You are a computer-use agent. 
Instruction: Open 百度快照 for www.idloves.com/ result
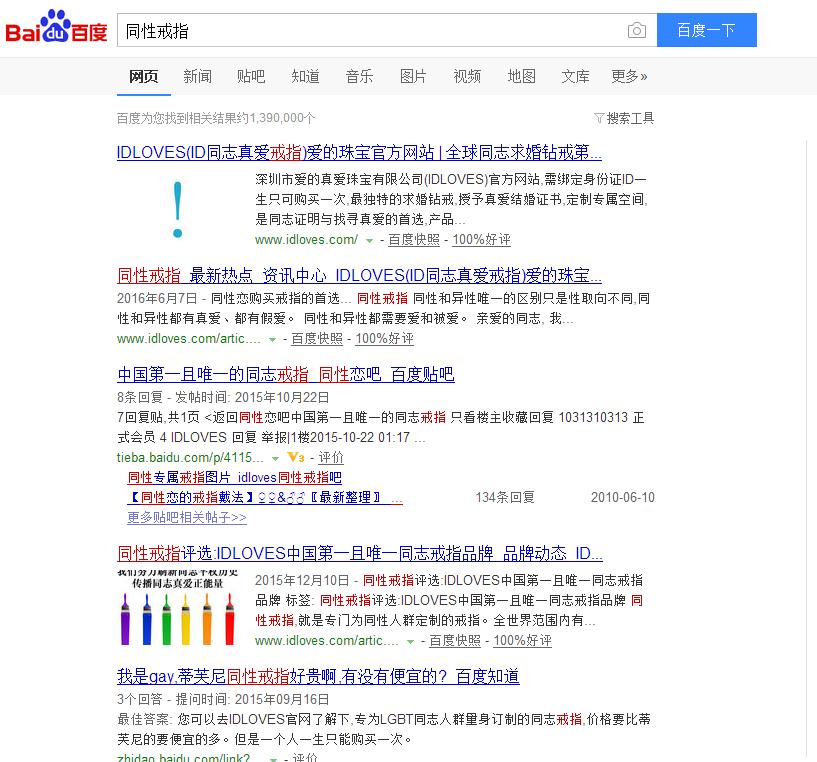tap(414, 240)
